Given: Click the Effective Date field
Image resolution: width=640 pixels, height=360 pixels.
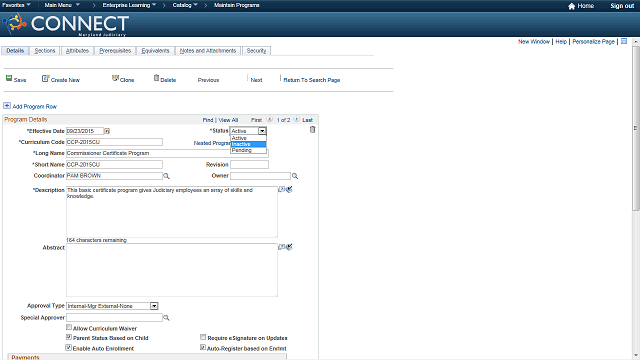Looking at the screenshot, I should (x=85, y=131).
